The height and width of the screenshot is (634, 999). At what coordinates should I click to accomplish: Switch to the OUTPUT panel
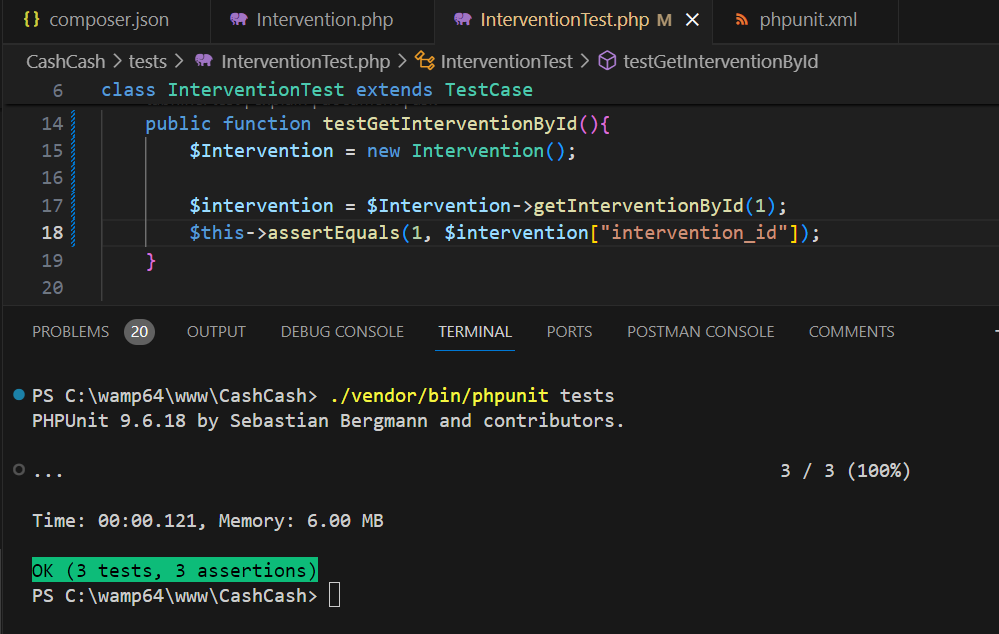click(x=216, y=332)
